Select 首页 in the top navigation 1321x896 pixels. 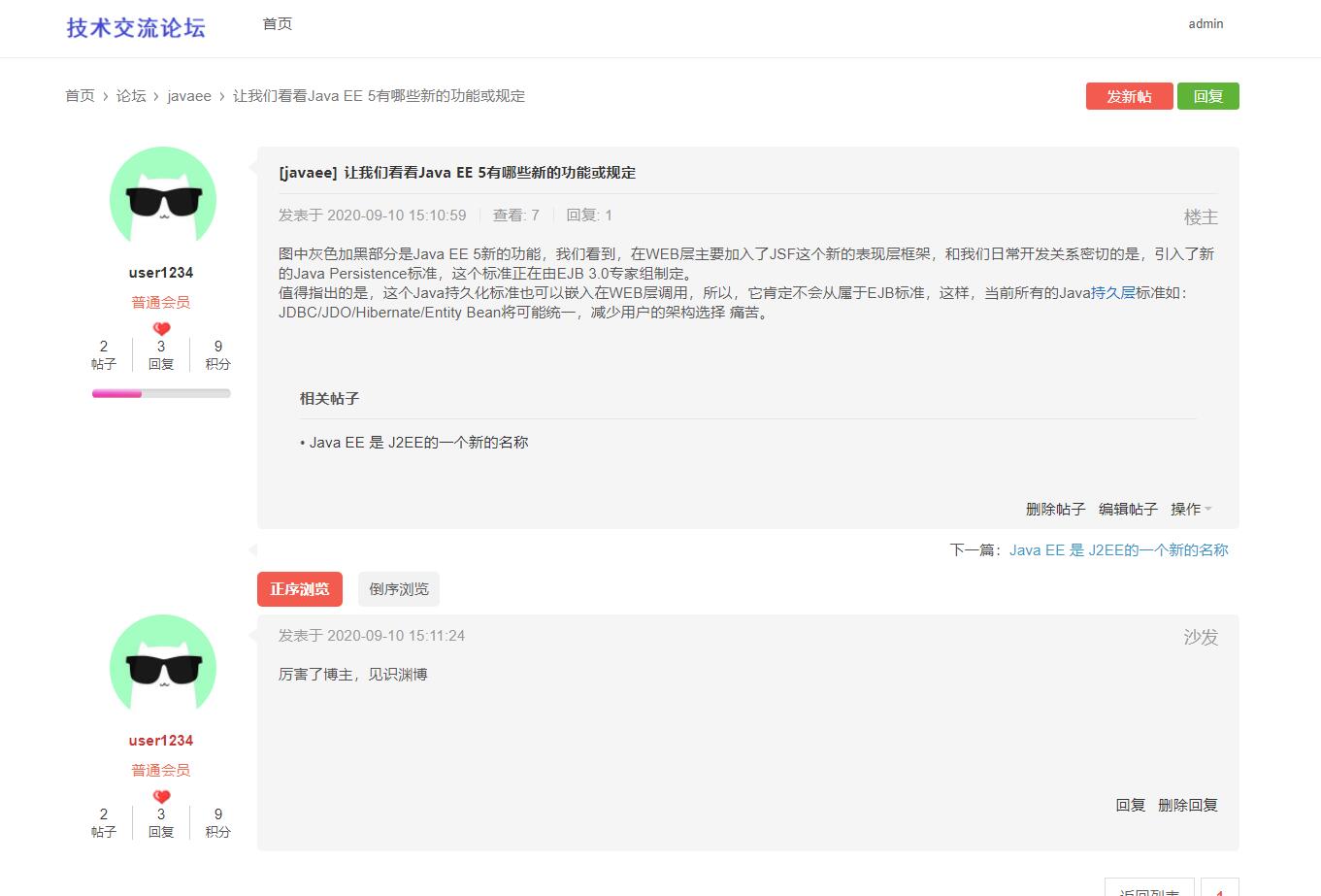tap(276, 23)
